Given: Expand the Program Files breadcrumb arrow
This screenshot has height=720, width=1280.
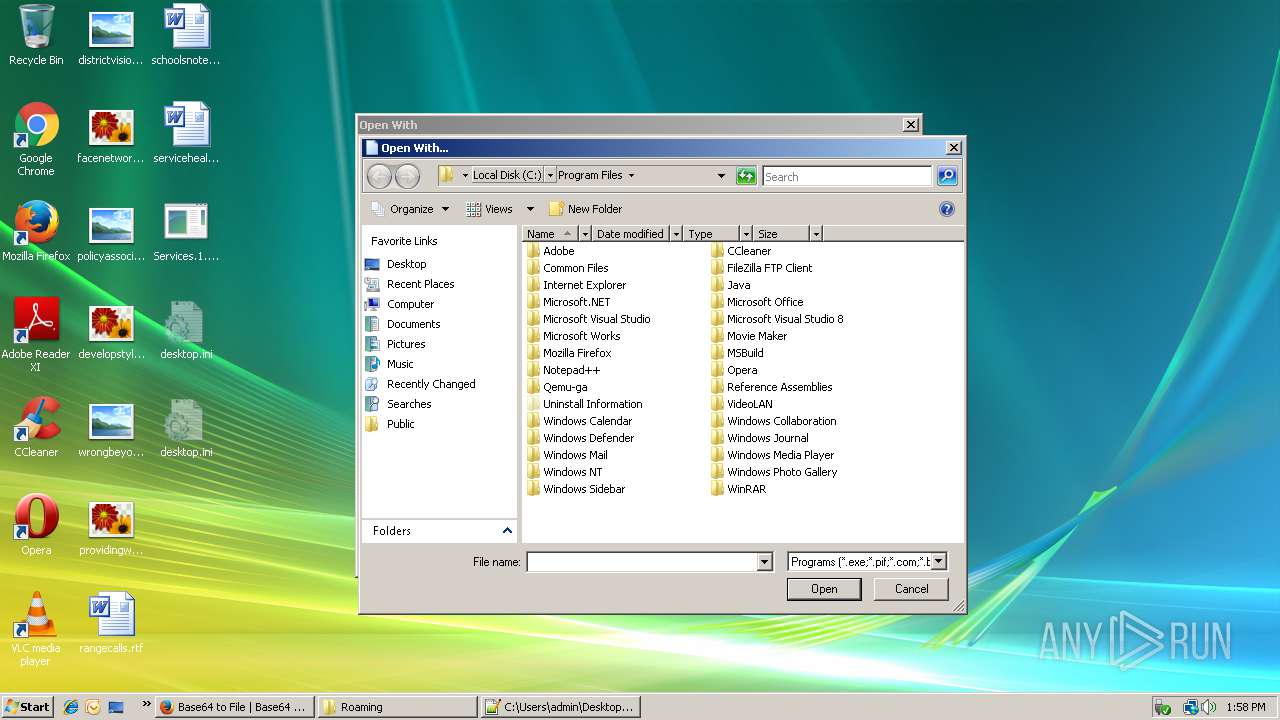Looking at the screenshot, I should click(631, 175).
